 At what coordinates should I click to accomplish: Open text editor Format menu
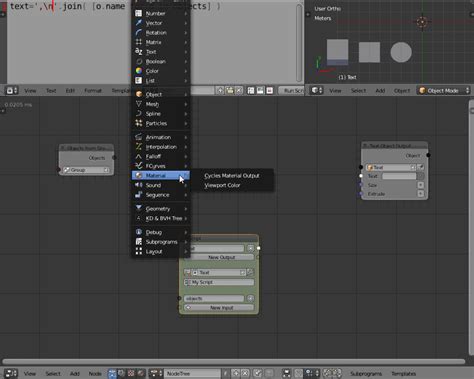[93, 90]
